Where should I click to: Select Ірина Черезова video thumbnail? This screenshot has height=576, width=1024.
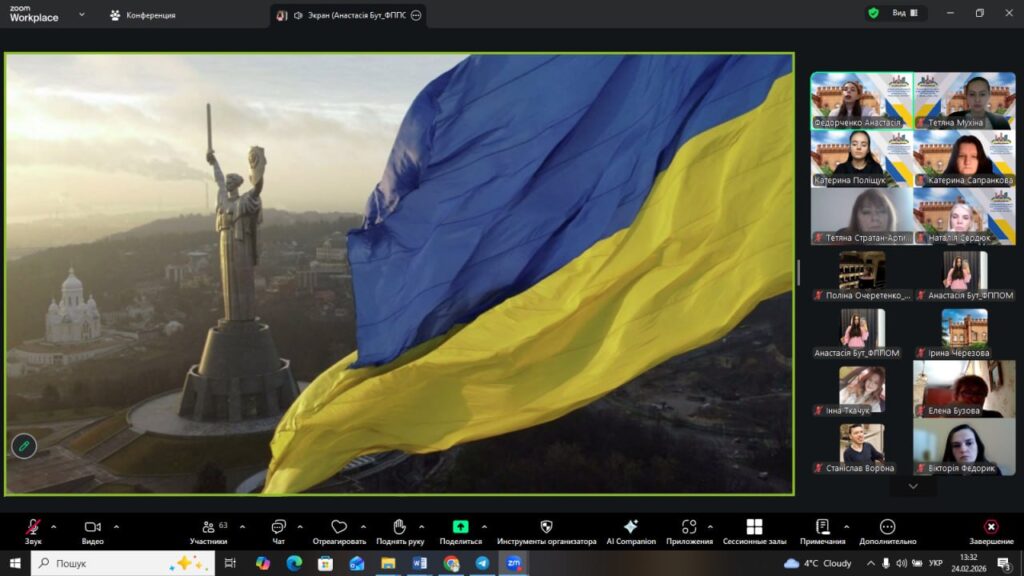964,333
